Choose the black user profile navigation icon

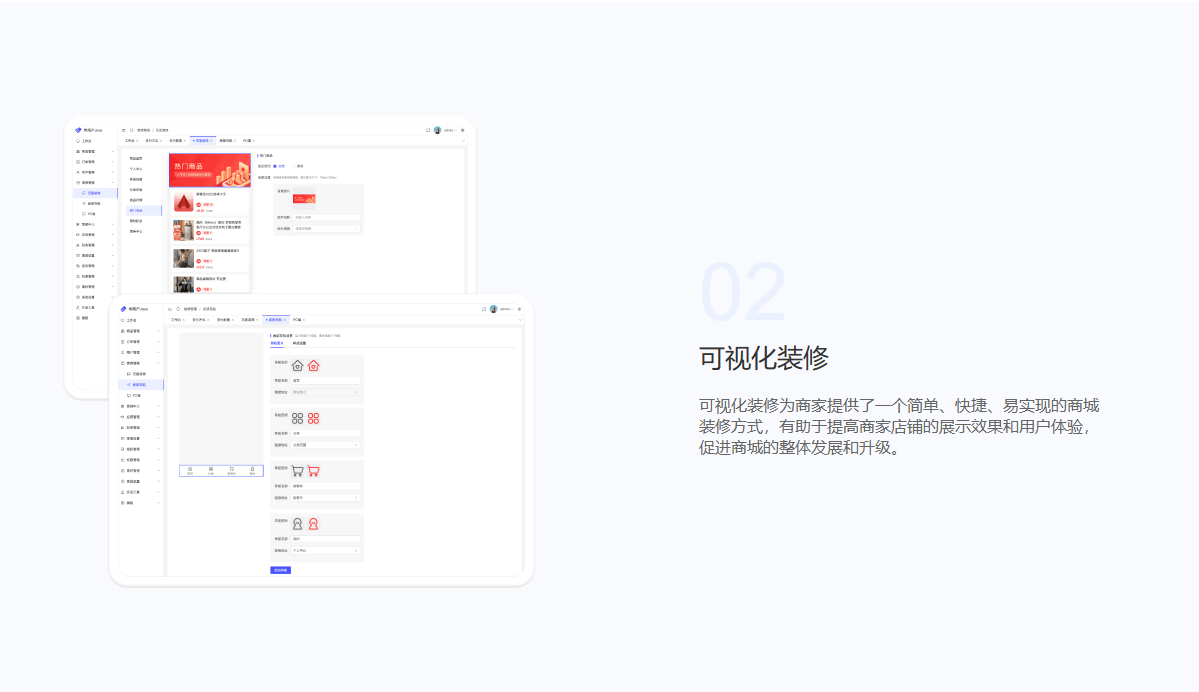click(x=297, y=523)
